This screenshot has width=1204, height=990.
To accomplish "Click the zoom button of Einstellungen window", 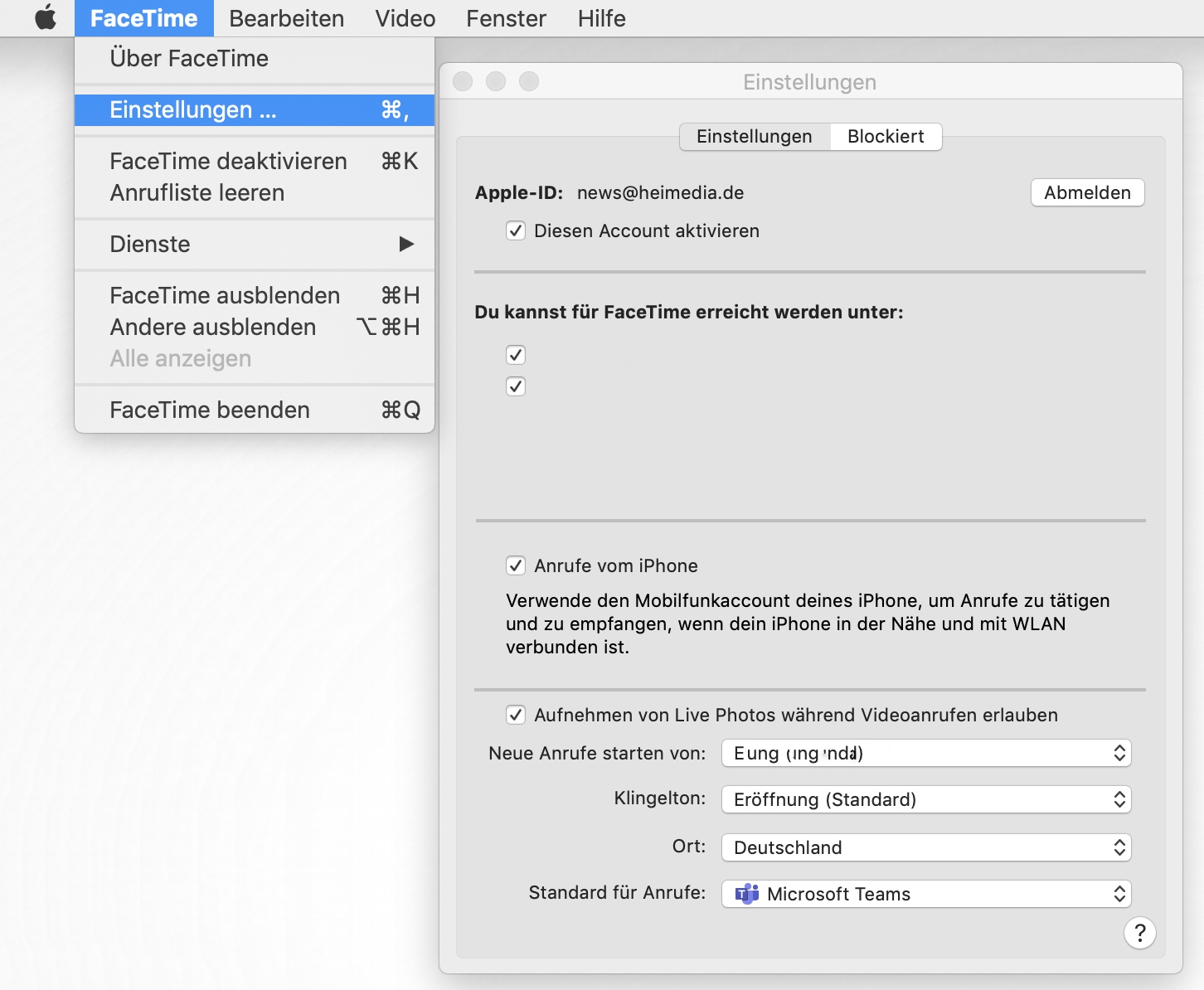I will [529, 81].
